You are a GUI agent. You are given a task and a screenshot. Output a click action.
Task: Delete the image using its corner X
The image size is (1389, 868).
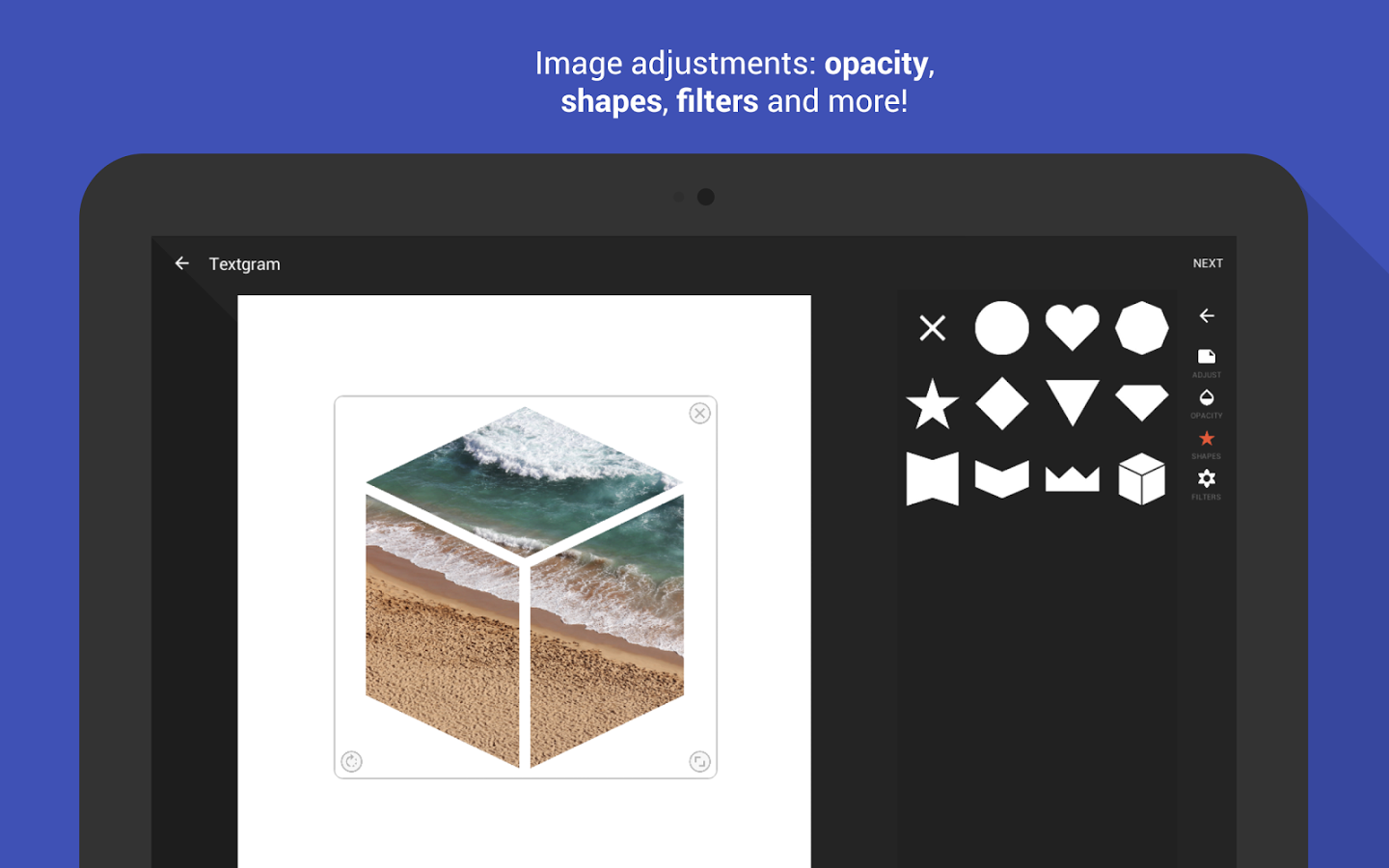coord(700,414)
